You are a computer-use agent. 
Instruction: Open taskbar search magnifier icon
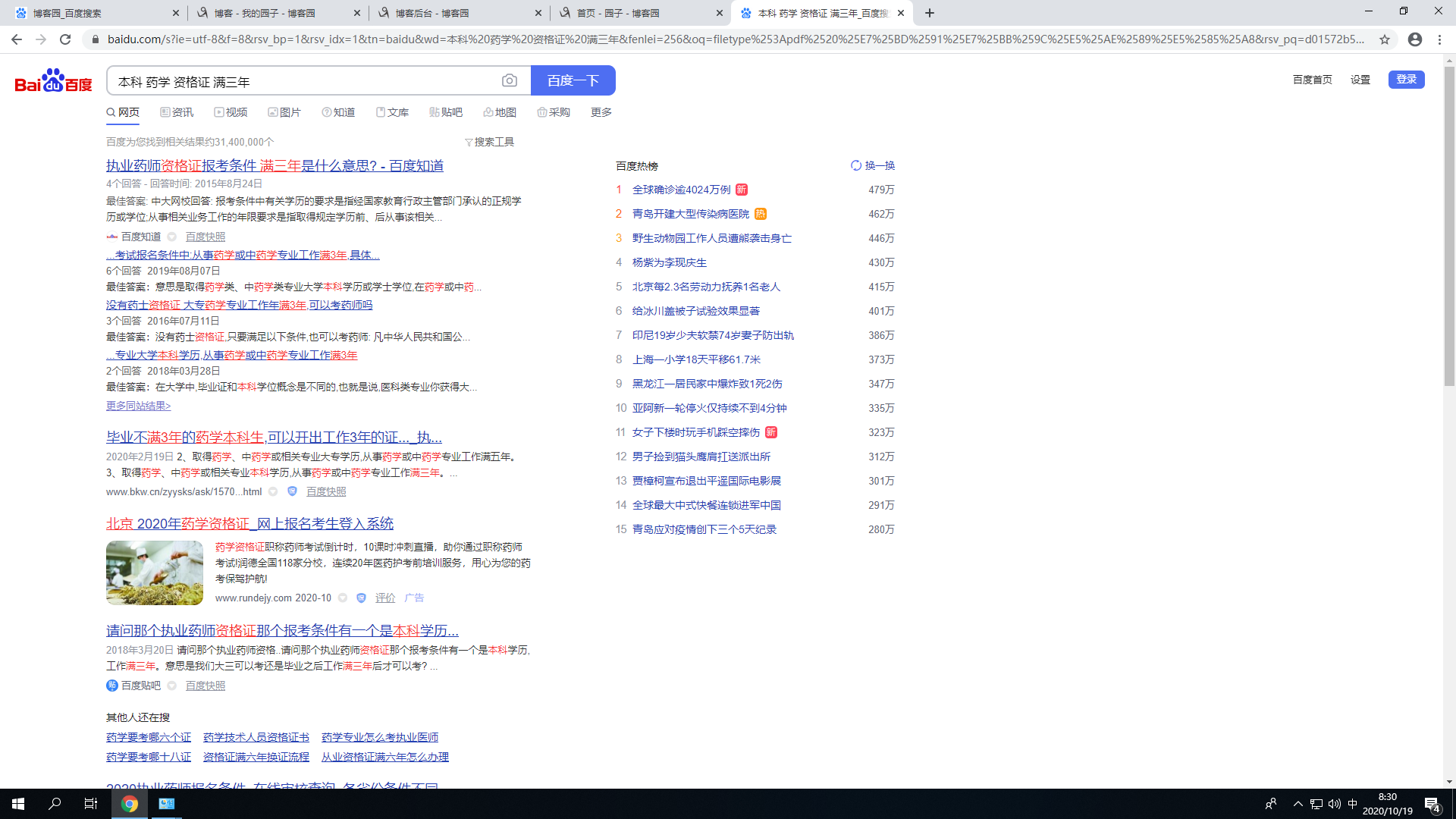point(55,804)
